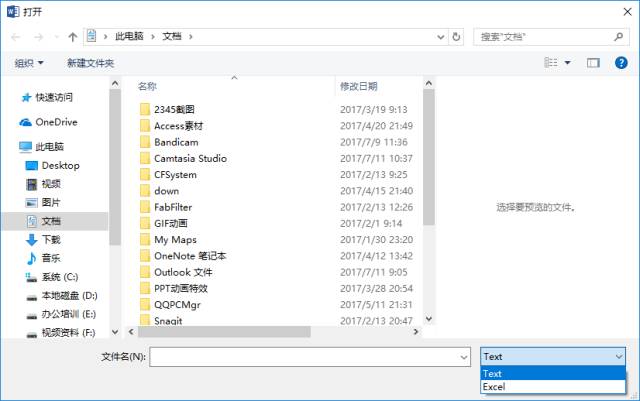This screenshot has width=640, height=401.
Task: Click 此电脑 in the address path
Action: tap(129, 36)
